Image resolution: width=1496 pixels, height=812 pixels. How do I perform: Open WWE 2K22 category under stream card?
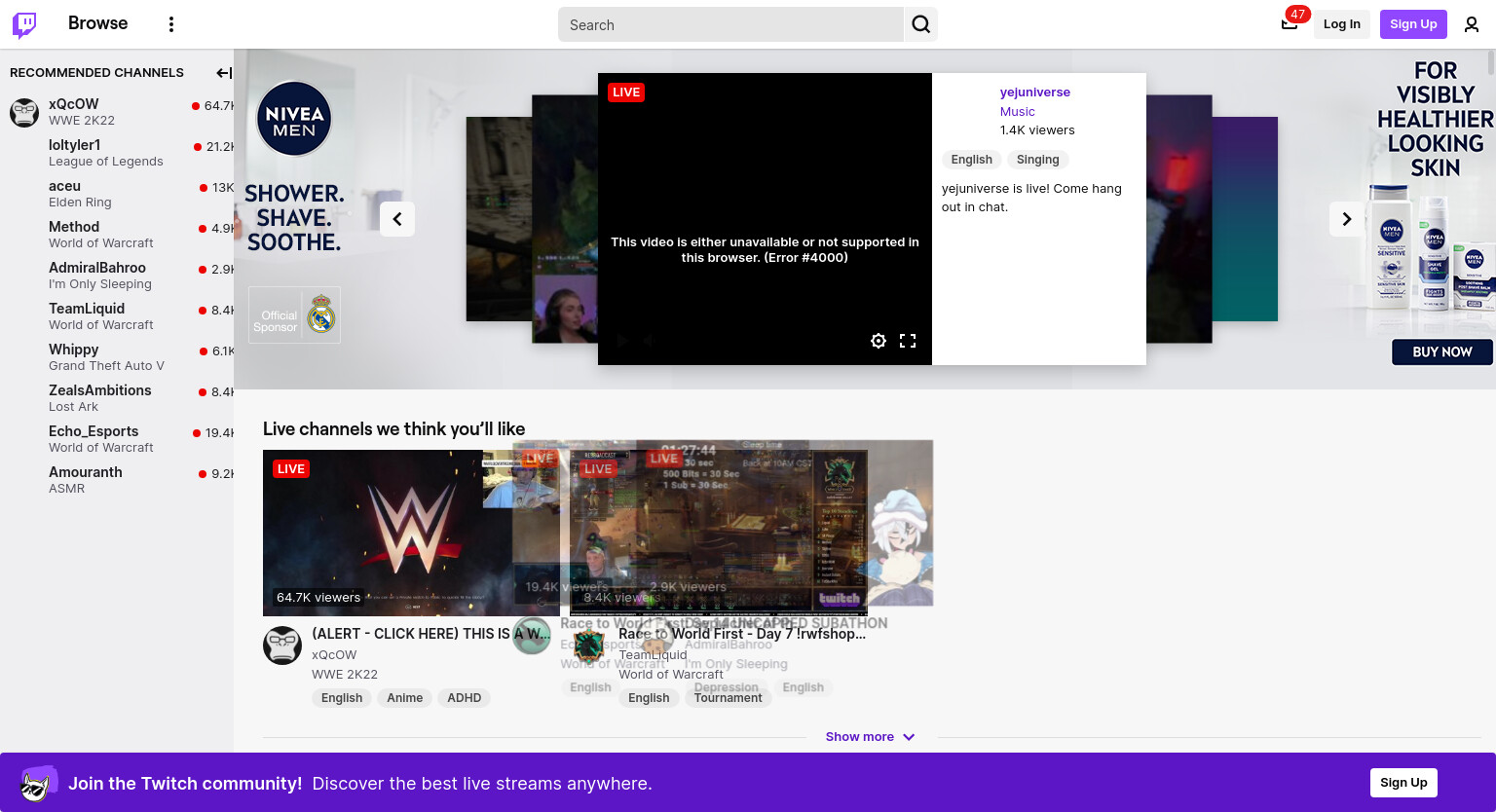point(345,675)
